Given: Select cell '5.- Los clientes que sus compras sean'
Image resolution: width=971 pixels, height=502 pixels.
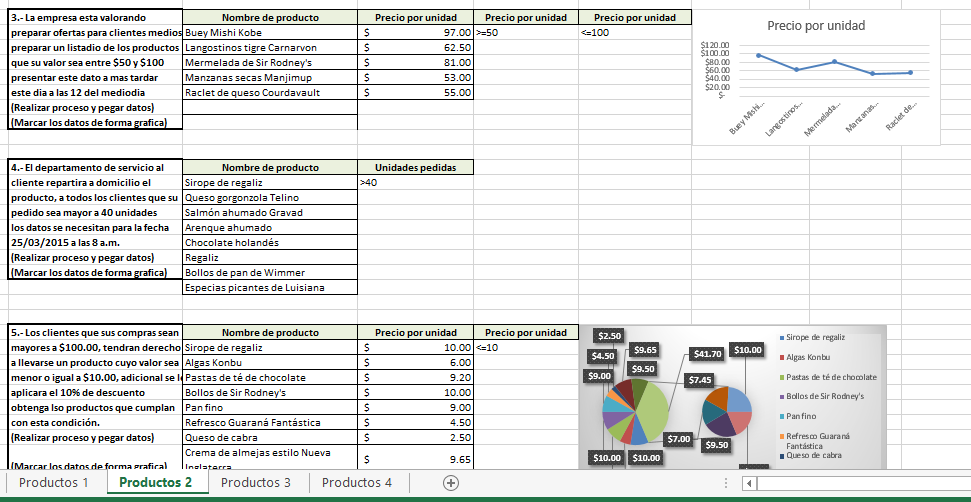Looking at the screenshot, I should click(95, 332).
